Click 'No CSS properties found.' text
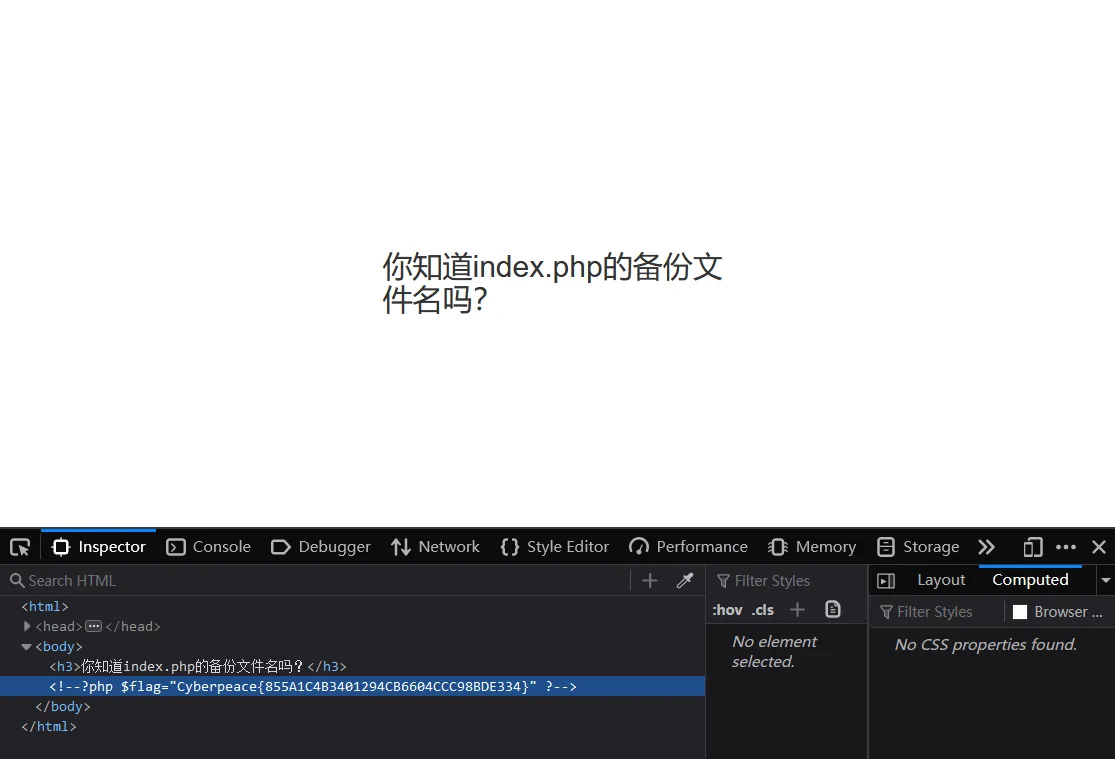This screenshot has height=759, width=1115. 986,645
